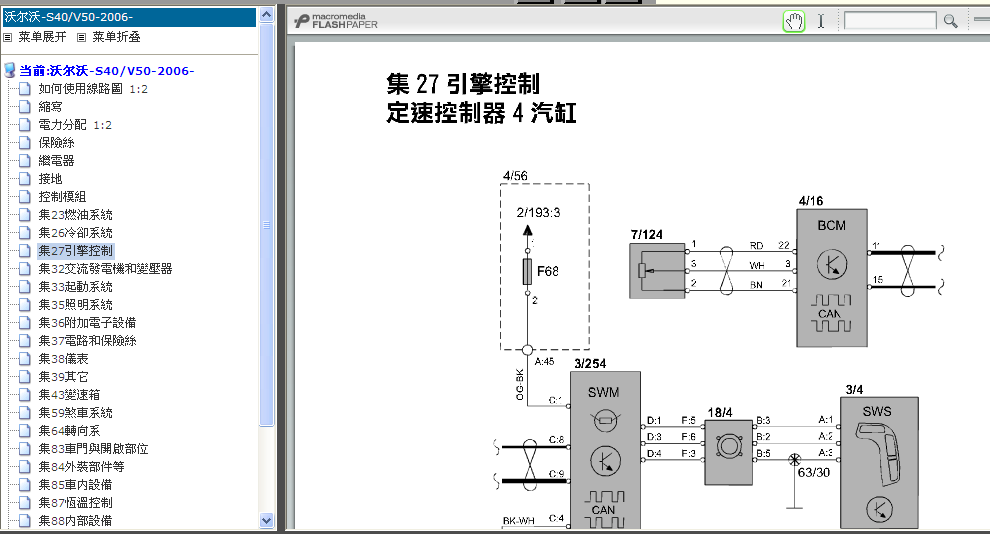The width and height of the screenshot is (990, 534).
Task: Click the 63/30 ground label
Action: [814, 472]
